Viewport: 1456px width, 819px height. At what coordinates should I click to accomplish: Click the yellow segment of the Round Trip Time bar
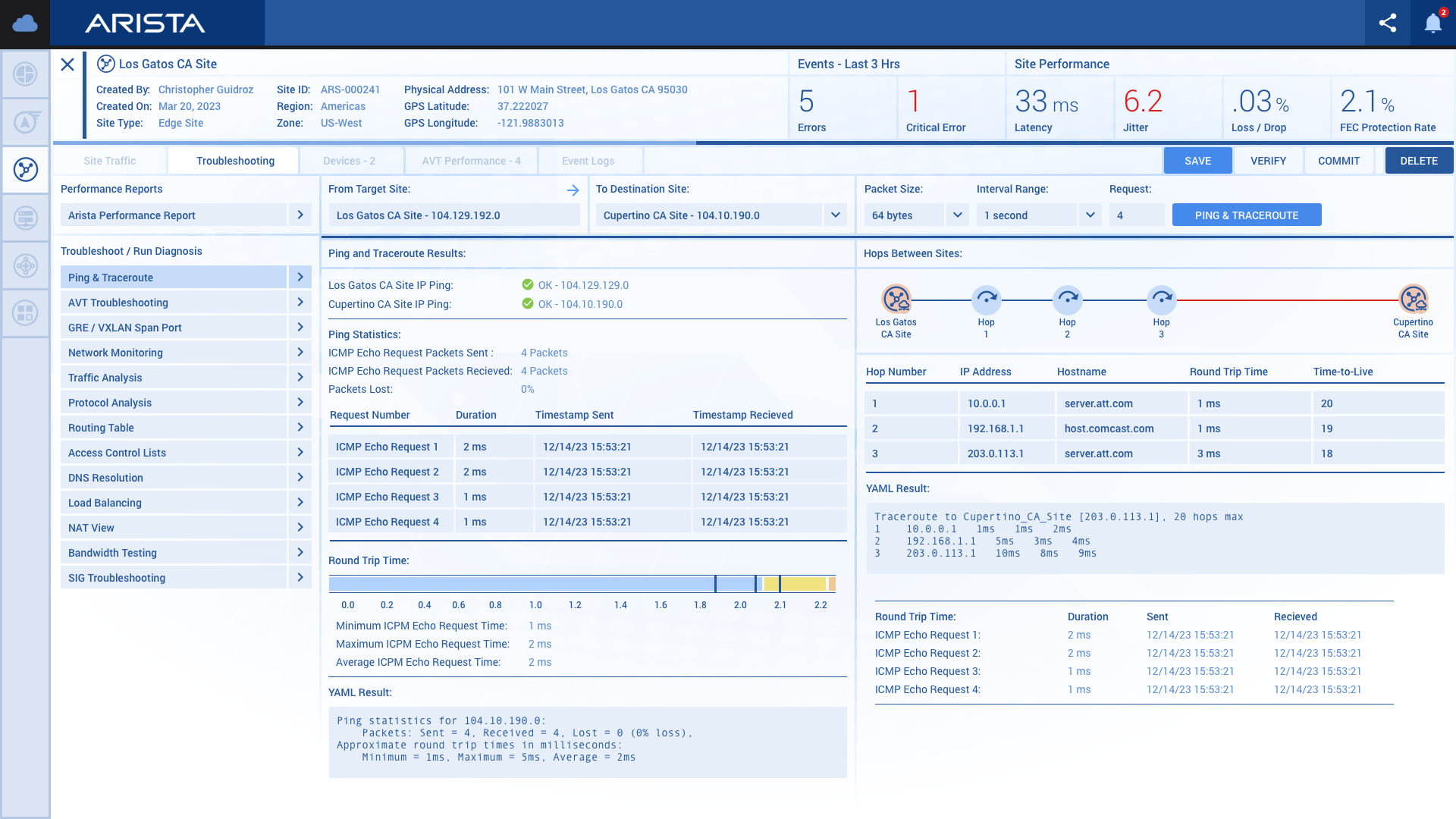802,584
